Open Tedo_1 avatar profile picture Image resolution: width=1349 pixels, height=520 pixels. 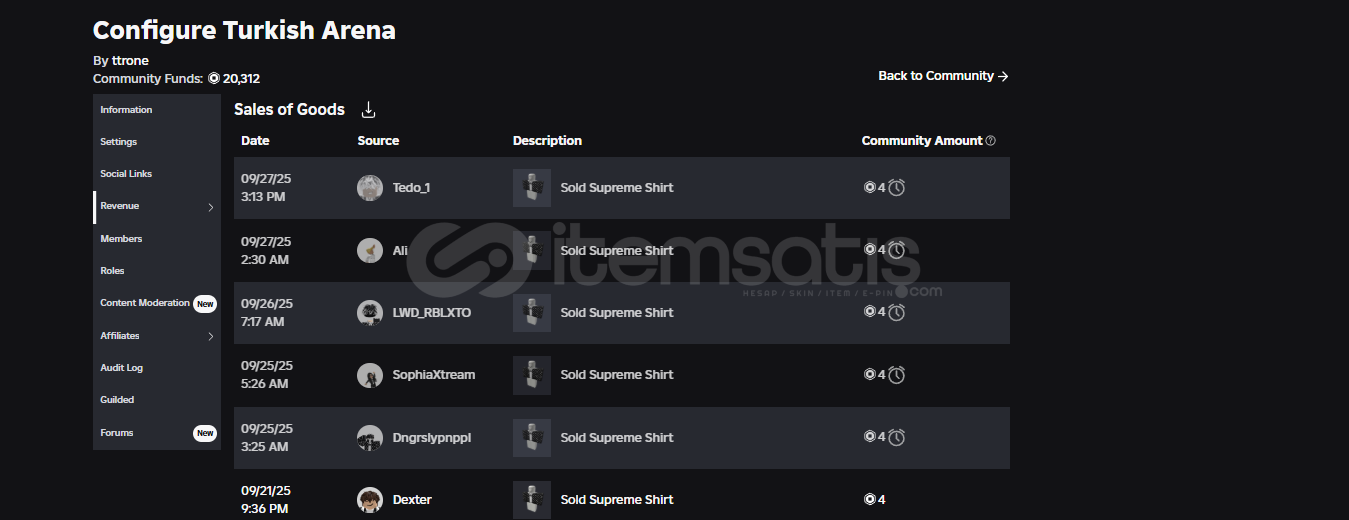click(x=370, y=188)
